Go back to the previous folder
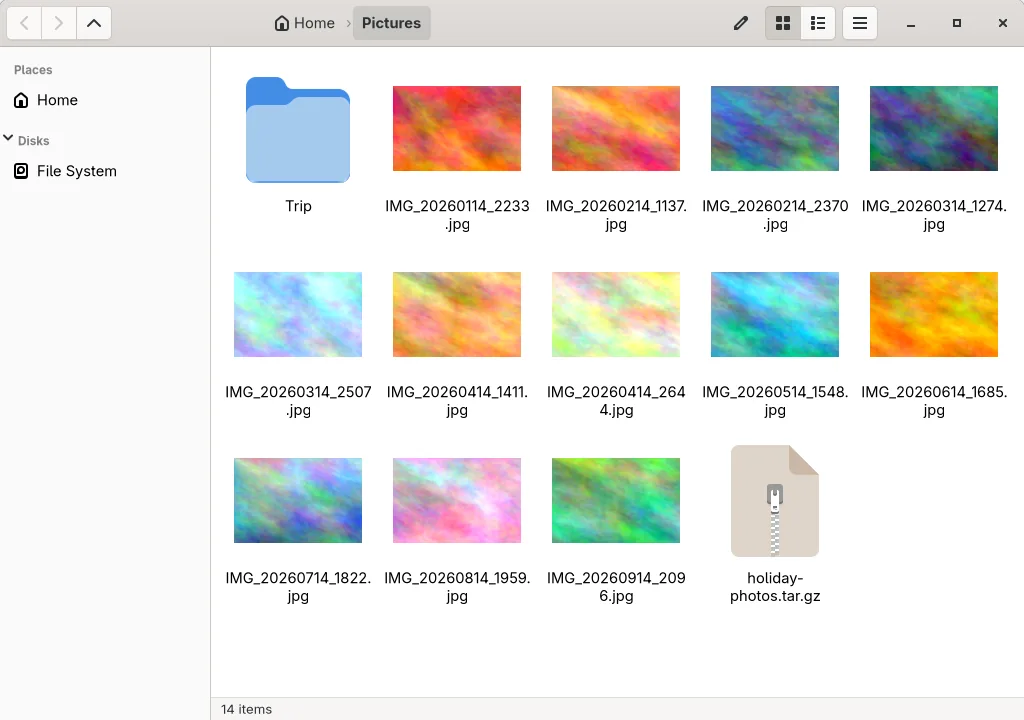 click(25, 24)
